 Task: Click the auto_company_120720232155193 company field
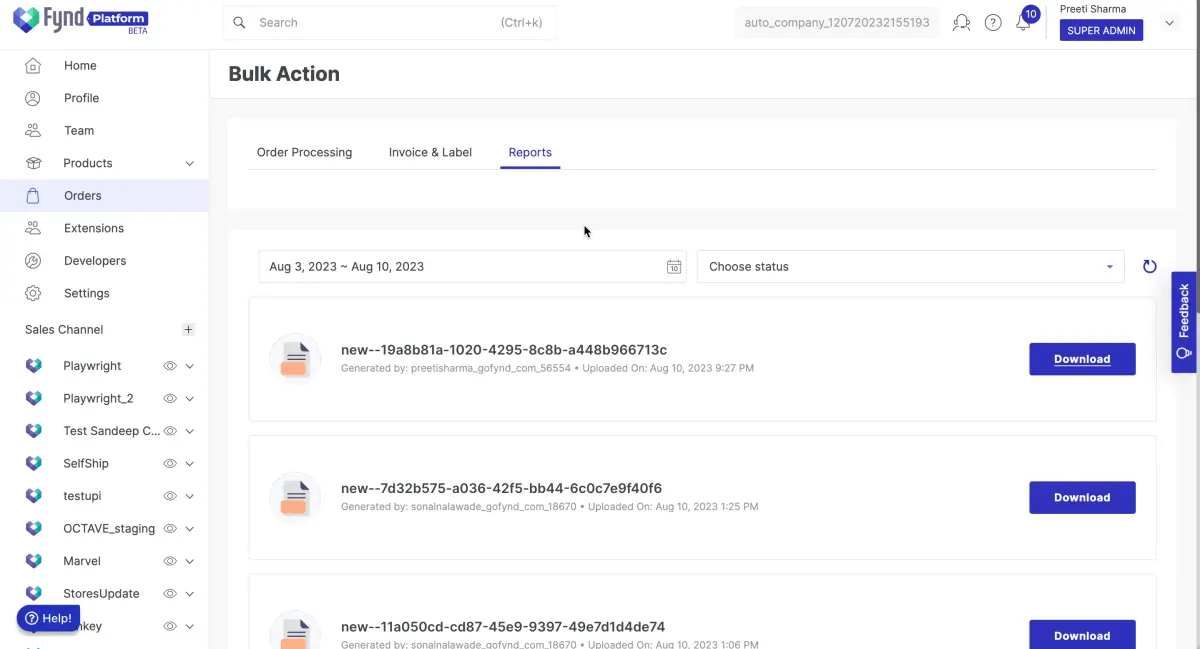pos(837,22)
